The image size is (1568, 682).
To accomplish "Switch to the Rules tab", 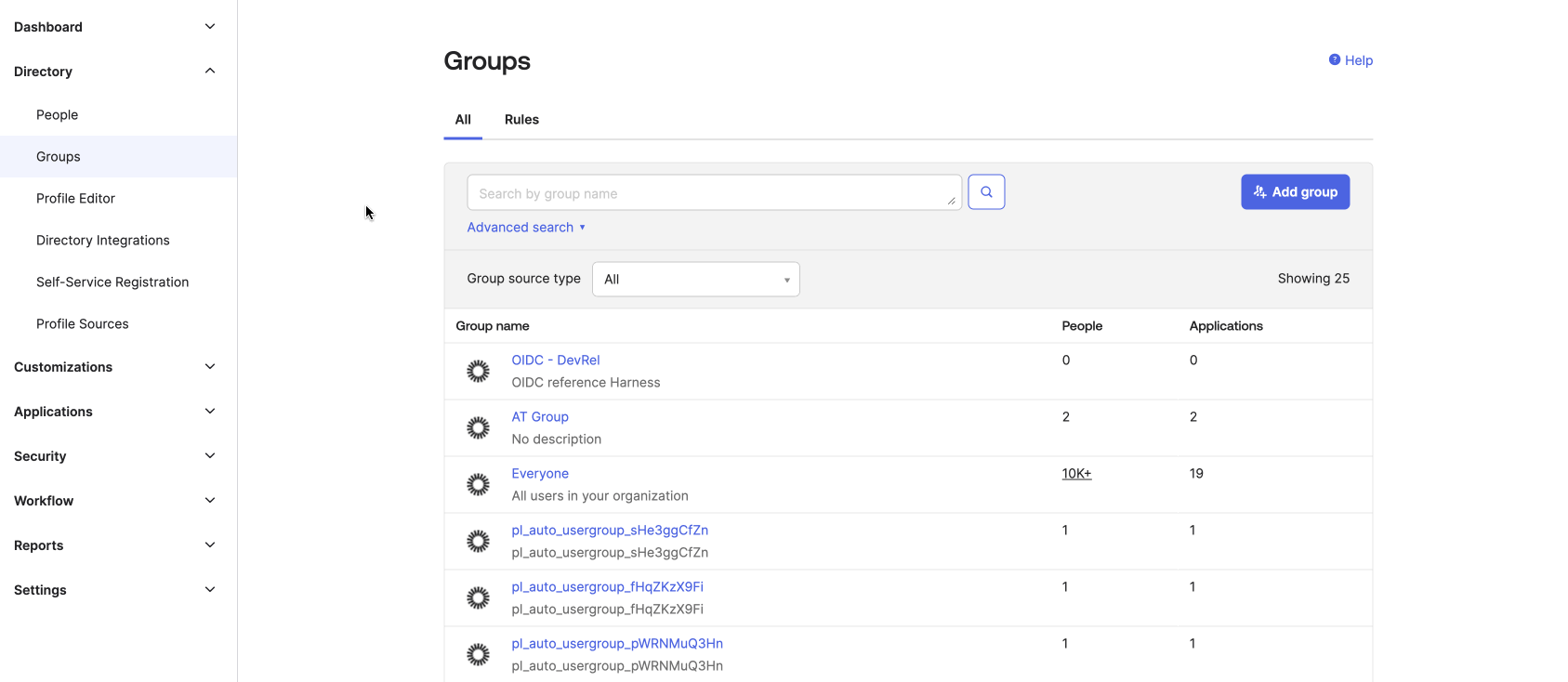I will [x=521, y=120].
